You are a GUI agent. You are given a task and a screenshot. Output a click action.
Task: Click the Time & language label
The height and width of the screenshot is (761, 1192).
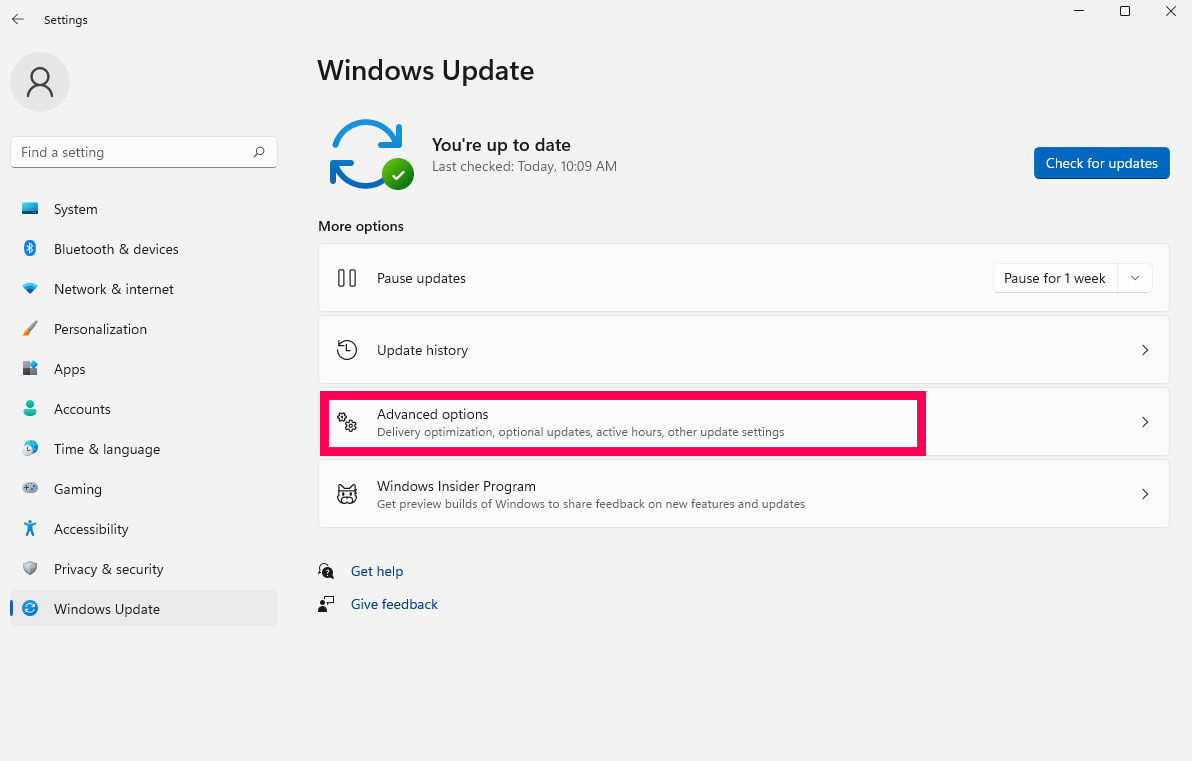click(x=107, y=449)
